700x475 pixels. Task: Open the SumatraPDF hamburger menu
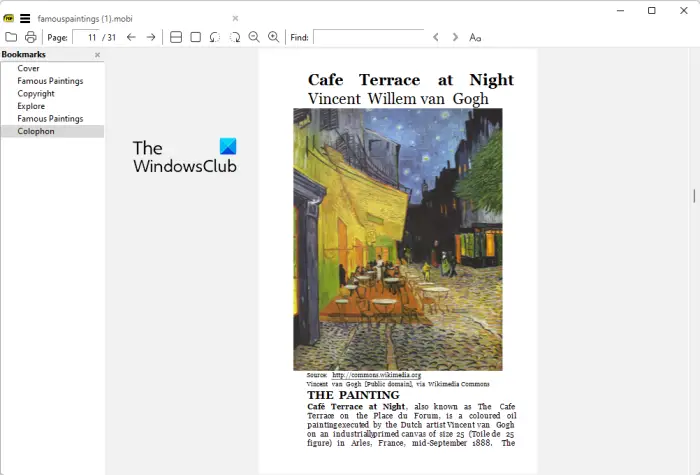tap(25, 18)
